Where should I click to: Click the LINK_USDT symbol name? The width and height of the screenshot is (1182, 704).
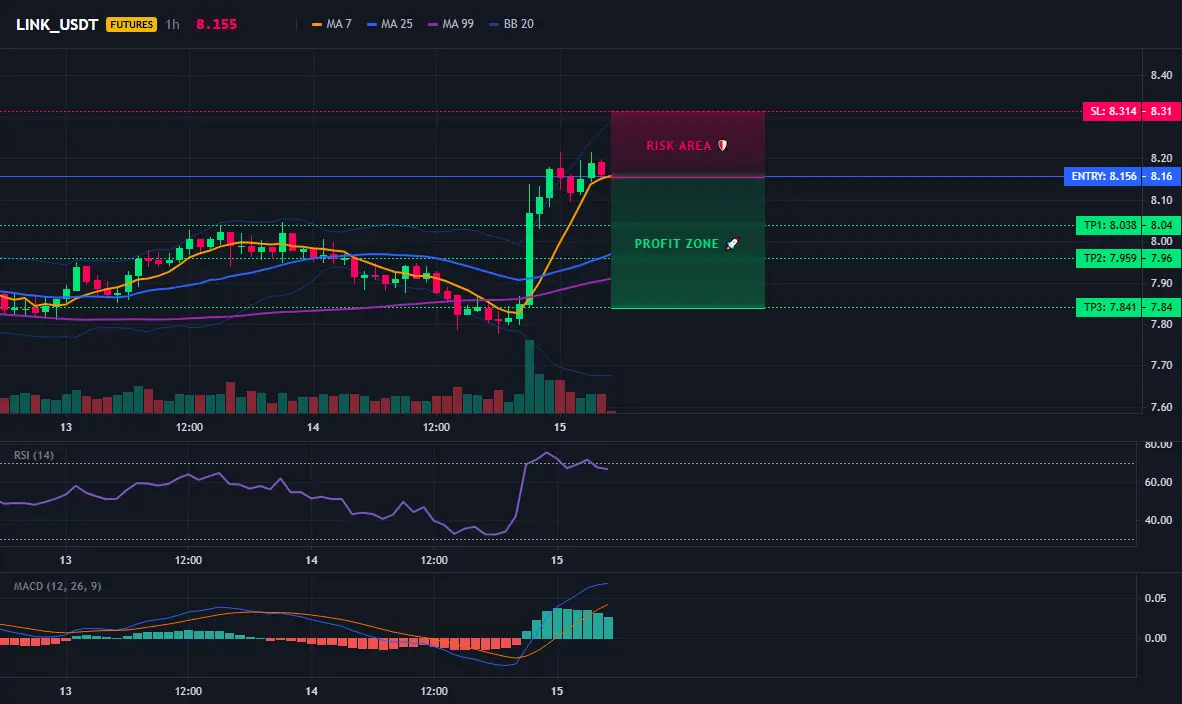tap(57, 24)
